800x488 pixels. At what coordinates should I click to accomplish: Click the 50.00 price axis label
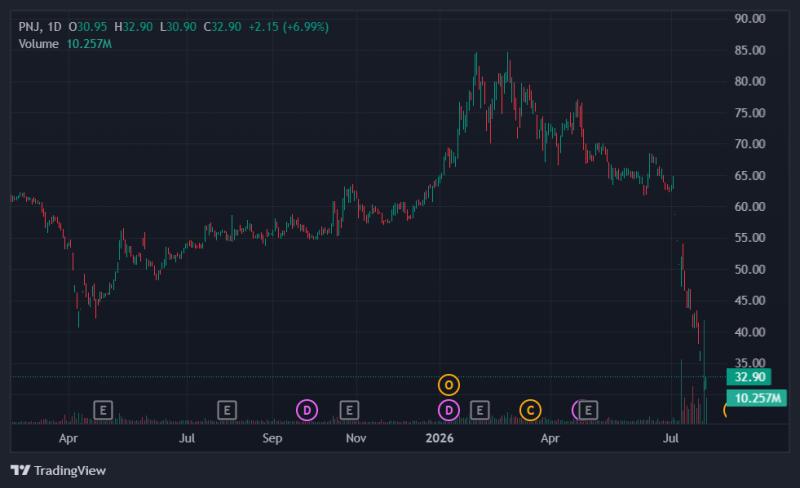coord(750,270)
